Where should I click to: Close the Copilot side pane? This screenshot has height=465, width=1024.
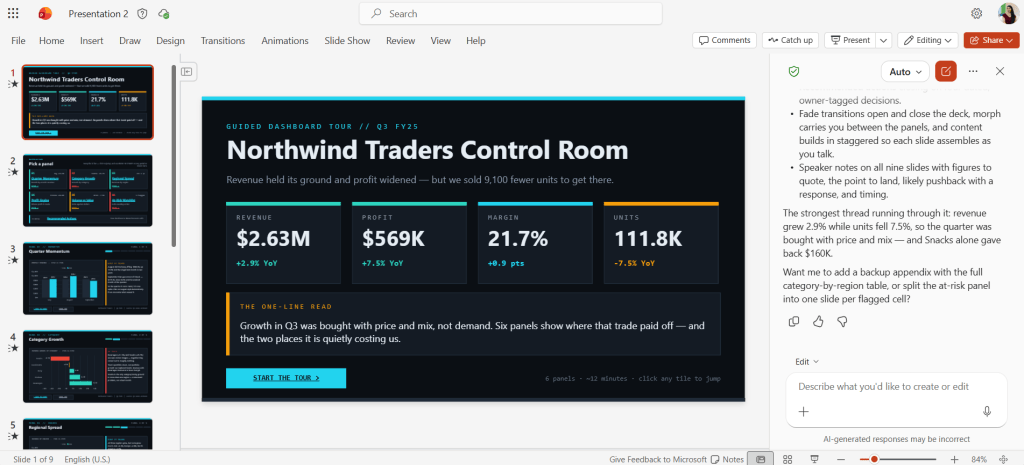click(1000, 71)
